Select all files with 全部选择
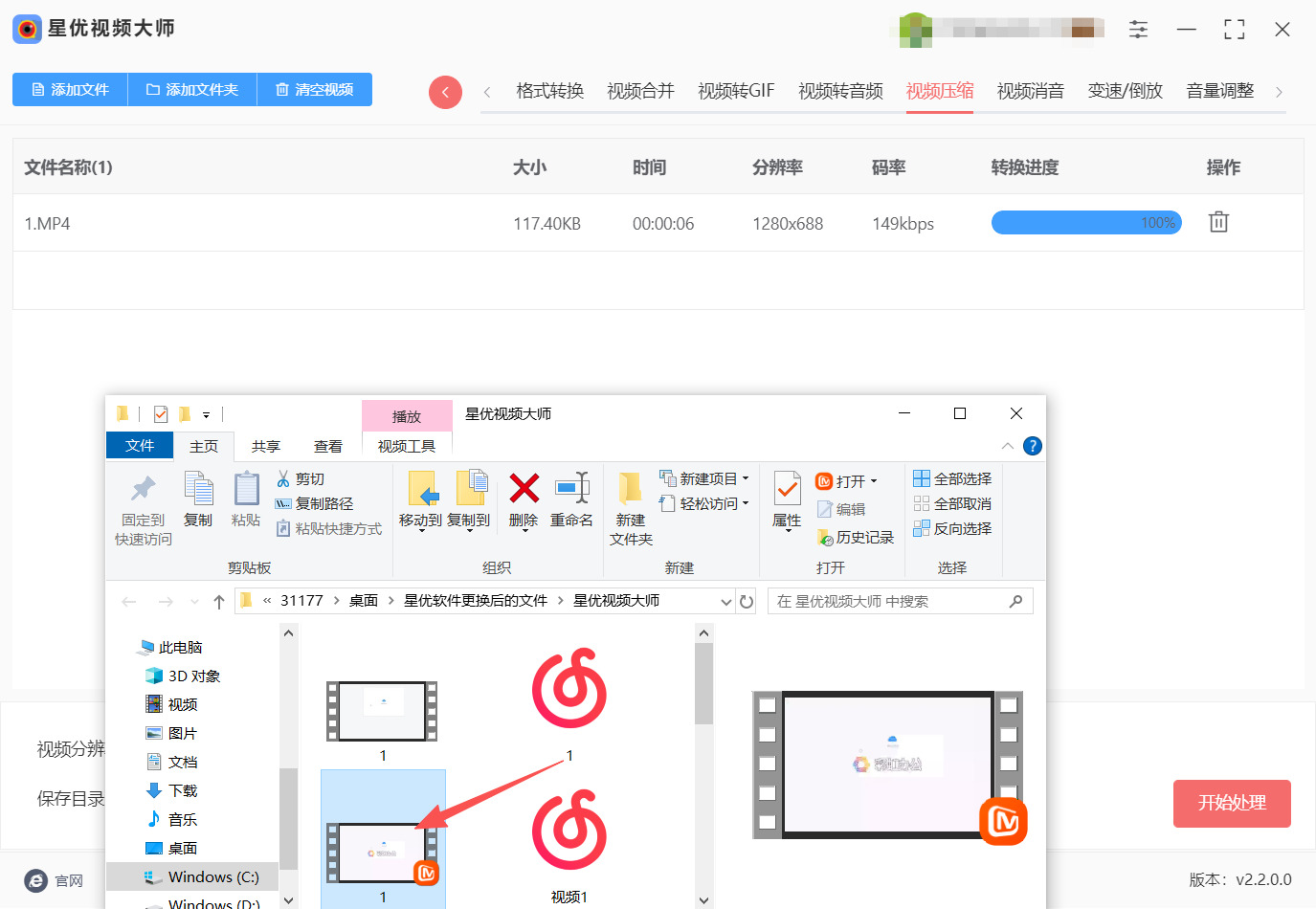Viewport: 1316px width, 909px height. (x=952, y=477)
